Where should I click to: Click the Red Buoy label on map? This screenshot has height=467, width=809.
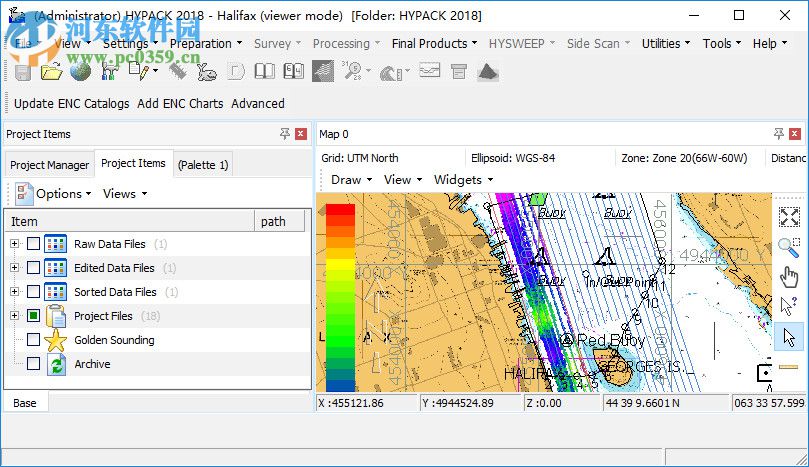coord(610,340)
